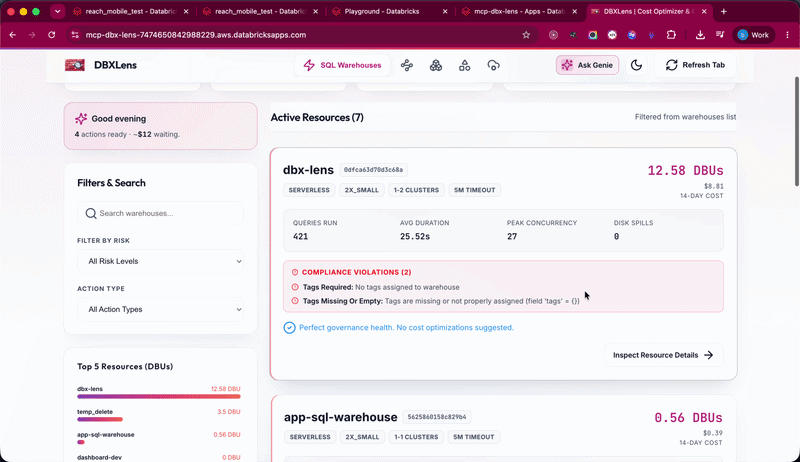Screen dimensions: 800x462
Task: Click the dbx-lens warehouse ID chip
Action: point(373,170)
